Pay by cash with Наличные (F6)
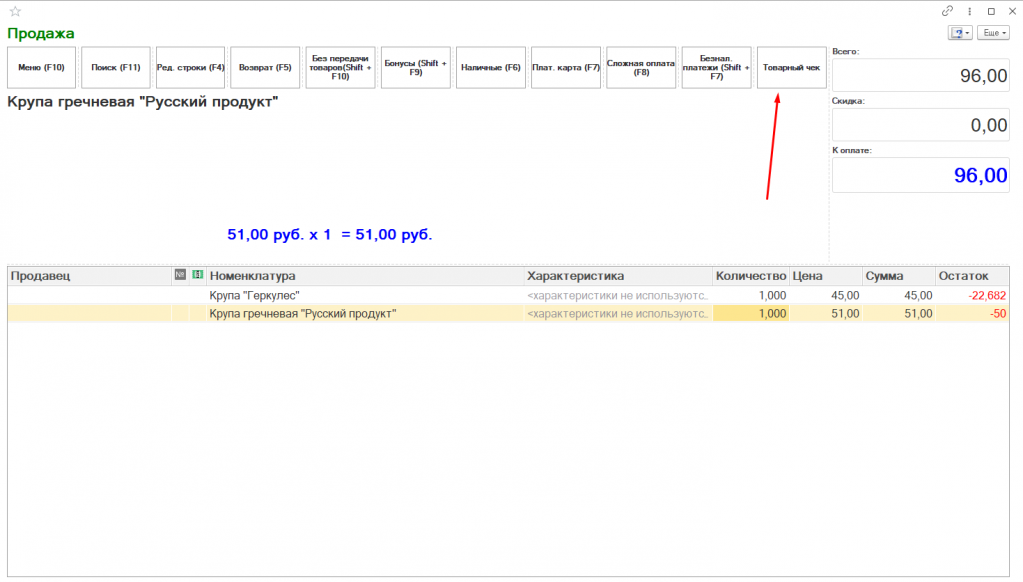 (x=491, y=67)
